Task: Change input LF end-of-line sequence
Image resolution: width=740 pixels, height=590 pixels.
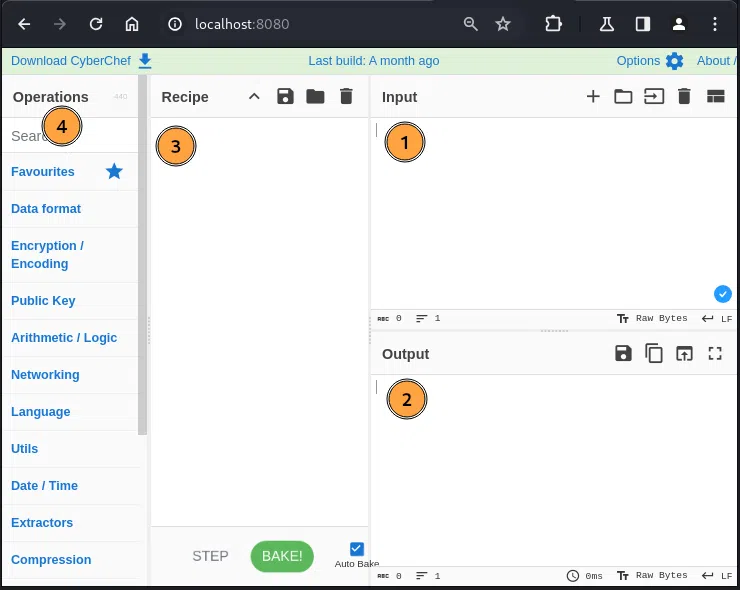Action: click(717, 319)
